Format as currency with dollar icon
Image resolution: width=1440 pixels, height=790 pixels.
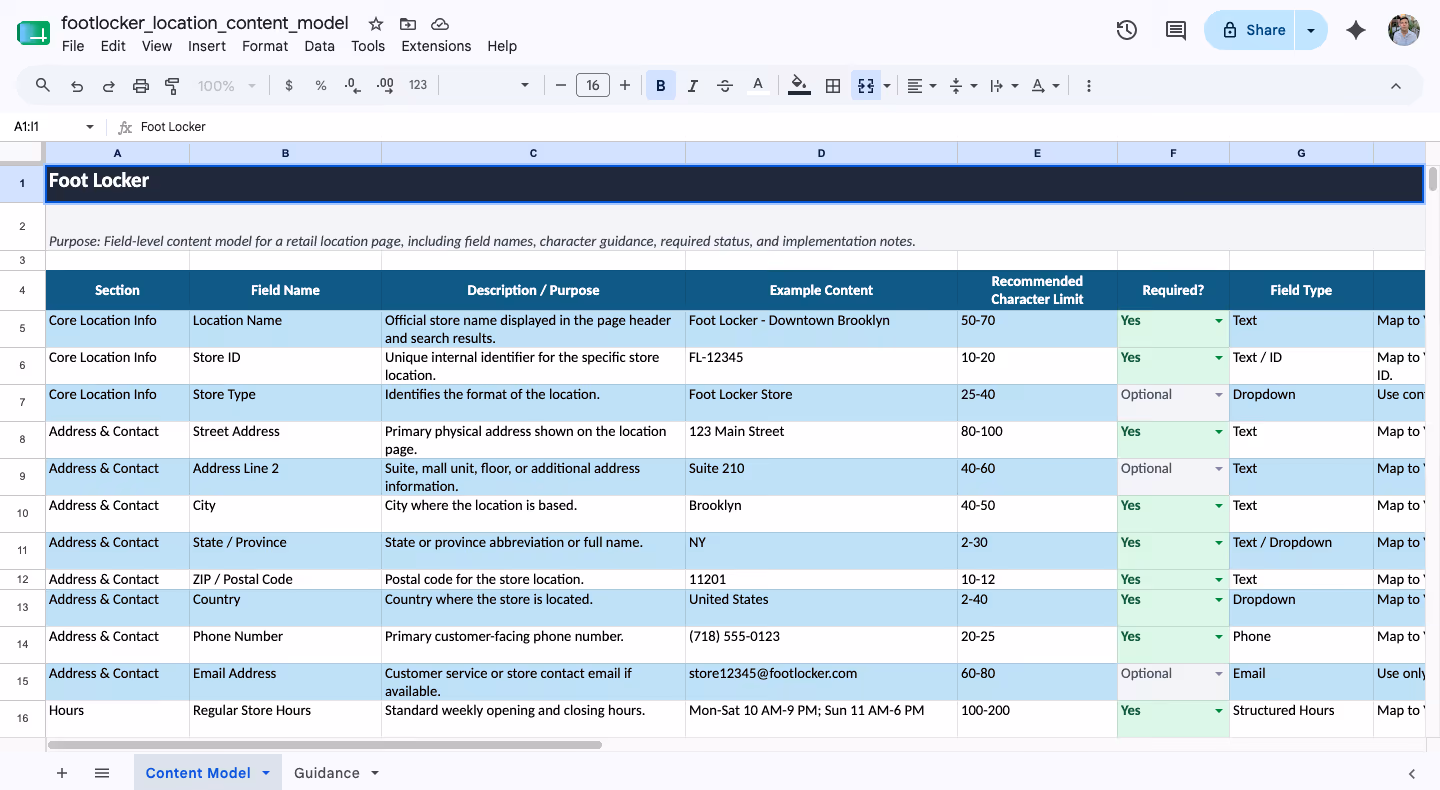pyautogui.click(x=289, y=86)
